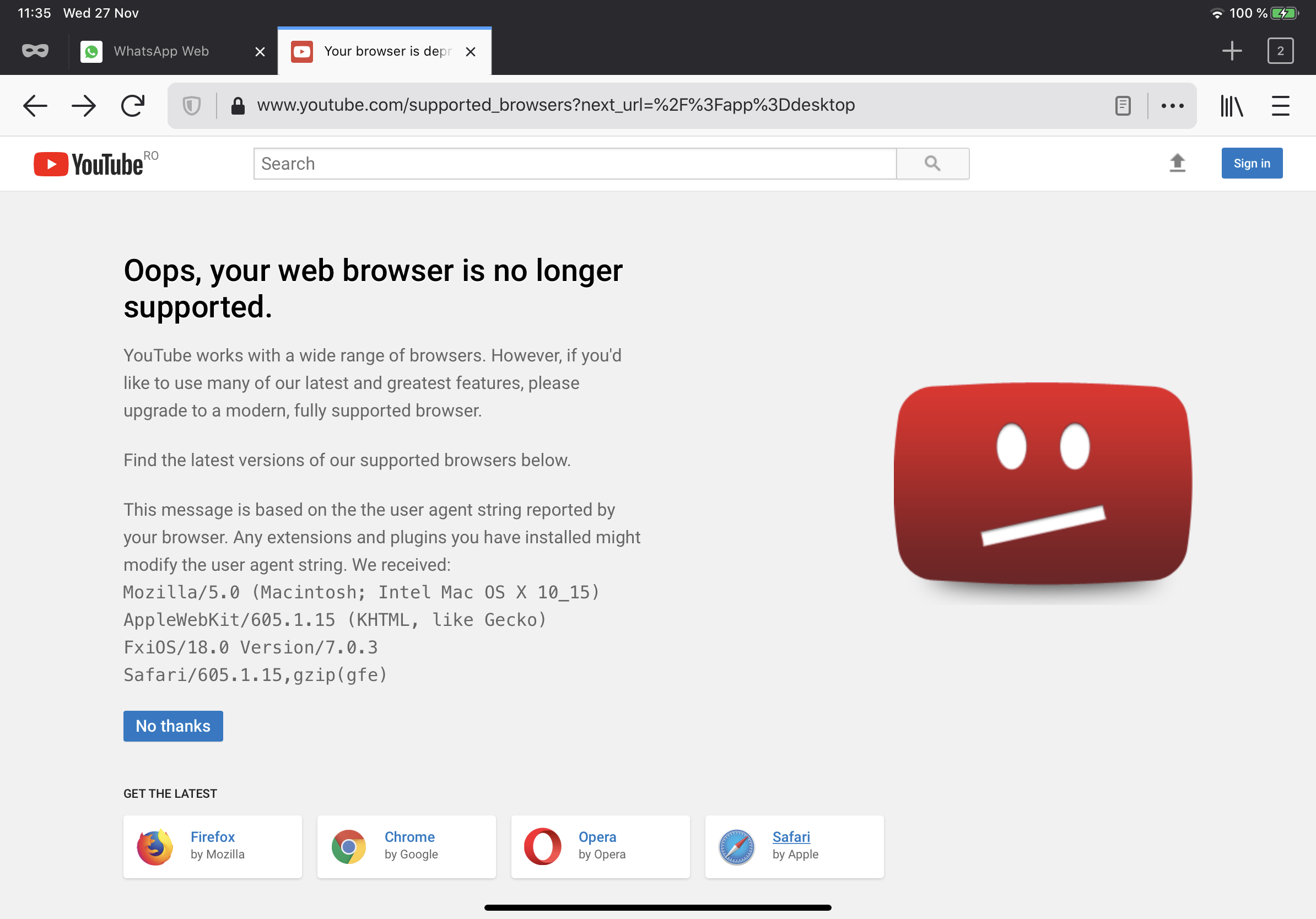Image resolution: width=1316 pixels, height=919 pixels.
Task: Click the 'FxiOS/18.0 Version/7.0.3' user agent line
Action: pos(251,647)
